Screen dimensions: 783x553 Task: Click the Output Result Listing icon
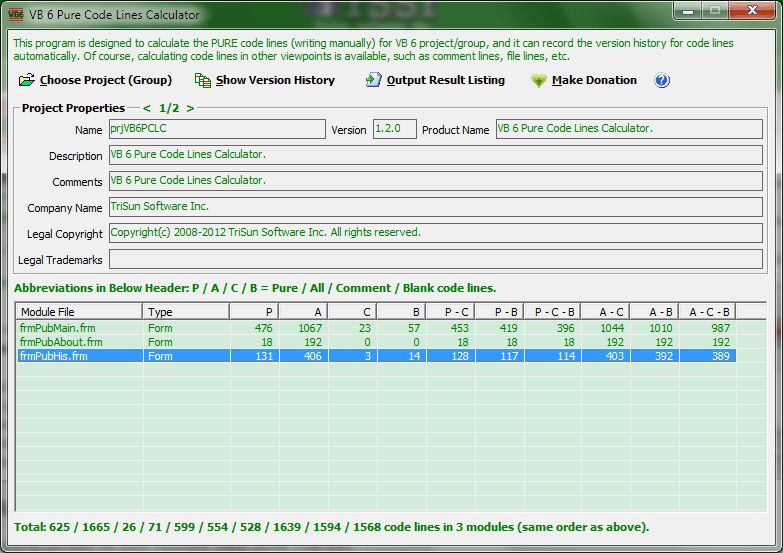pos(373,80)
